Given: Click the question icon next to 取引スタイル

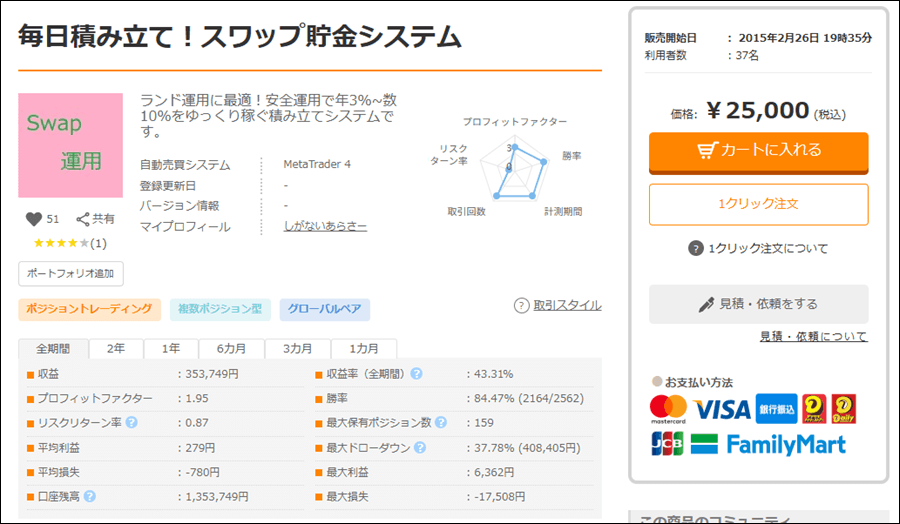Looking at the screenshot, I should (521, 306).
